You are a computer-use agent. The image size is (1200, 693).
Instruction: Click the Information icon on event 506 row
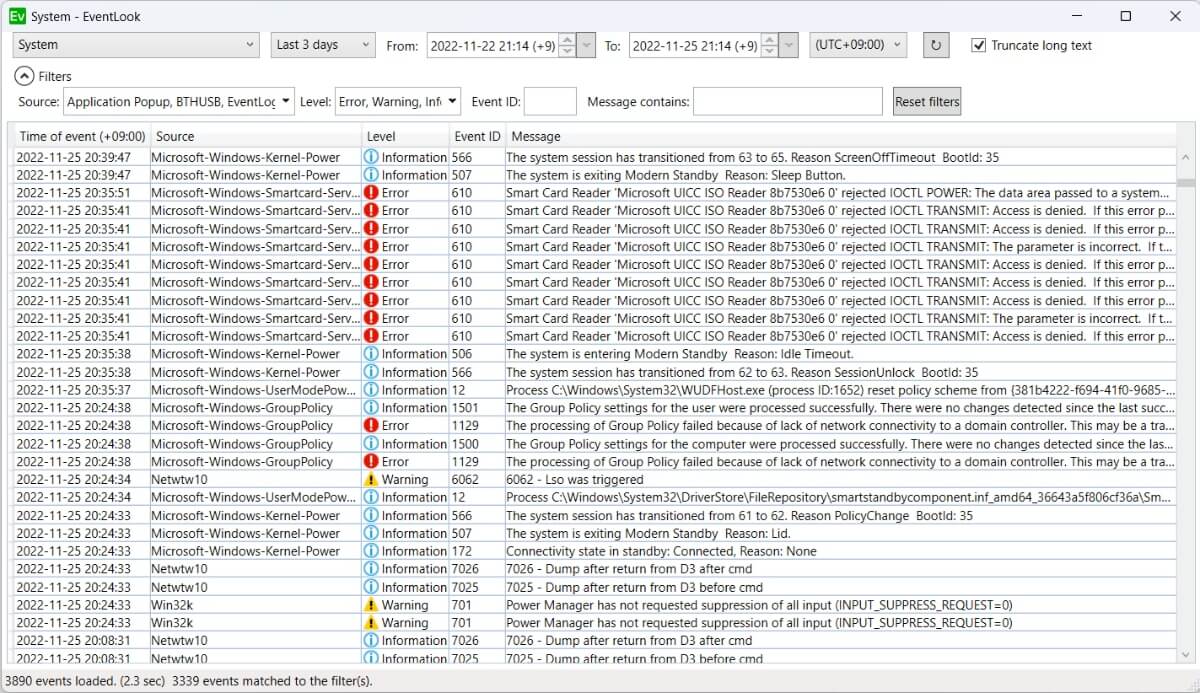[371, 354]
